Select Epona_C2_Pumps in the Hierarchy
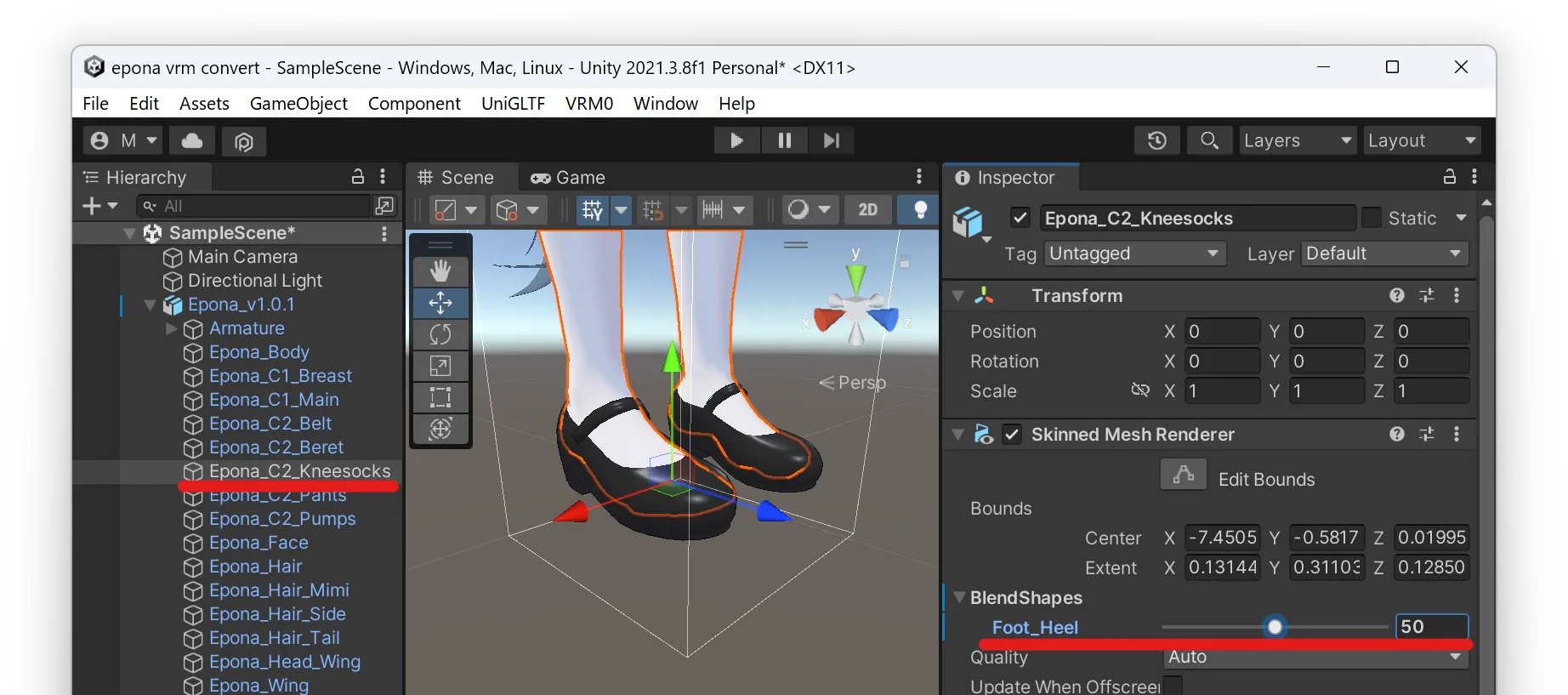1568x695 pixels. click(282, 519)
